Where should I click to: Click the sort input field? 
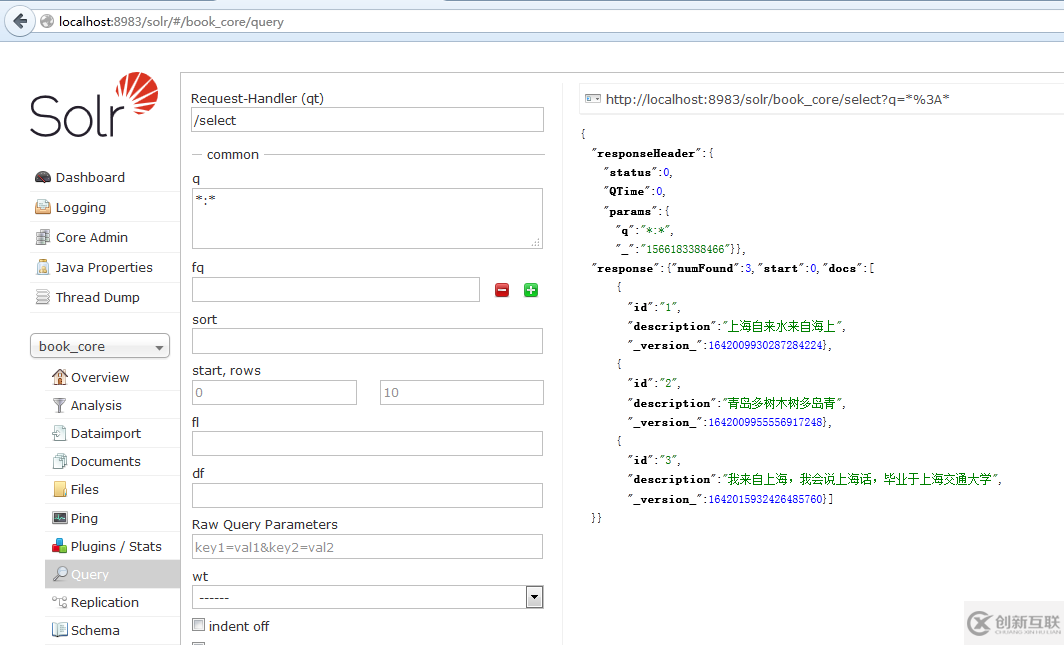[x=367, y=340]
